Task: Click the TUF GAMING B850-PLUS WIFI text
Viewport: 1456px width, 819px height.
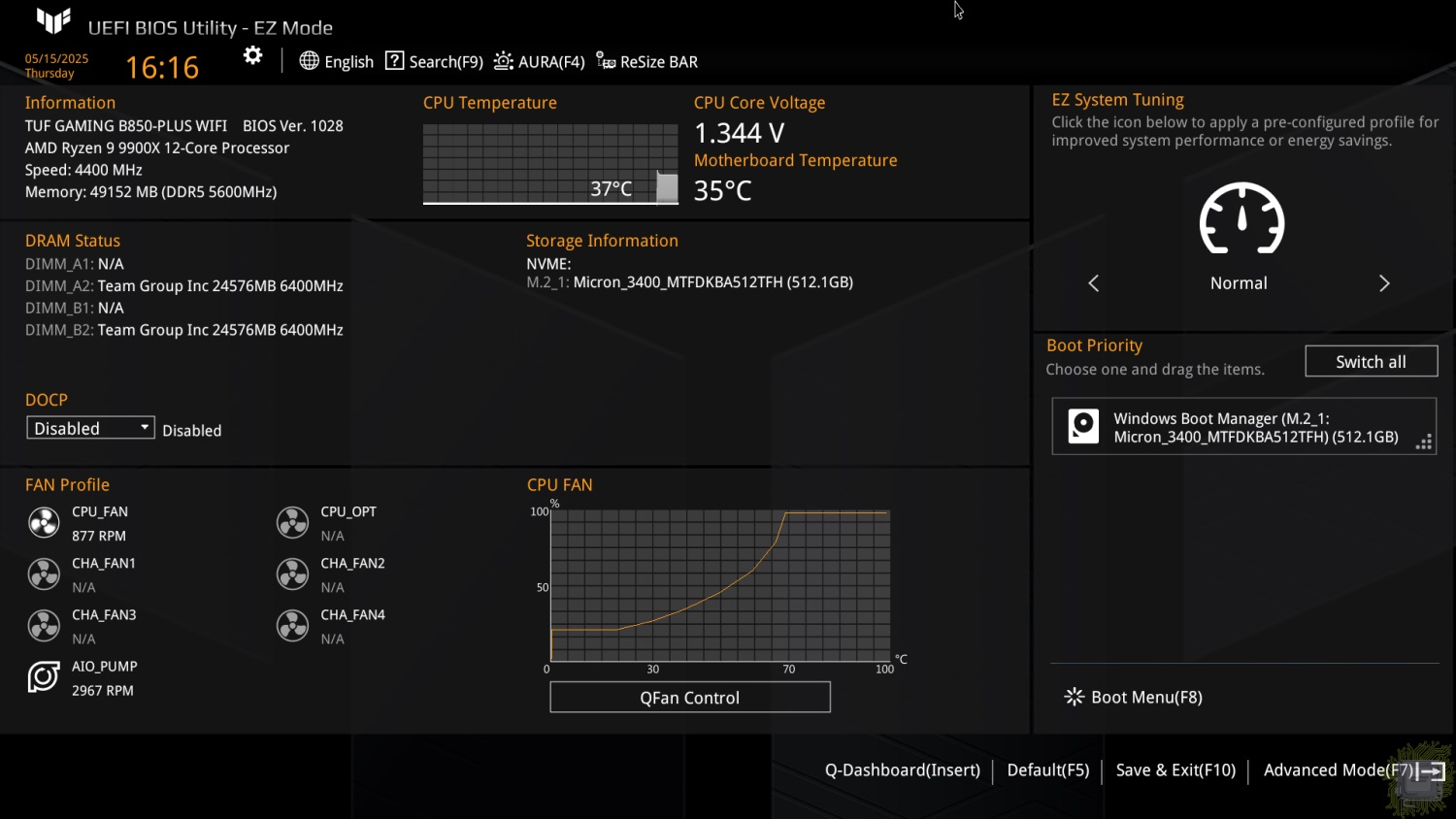Action: 126,126
